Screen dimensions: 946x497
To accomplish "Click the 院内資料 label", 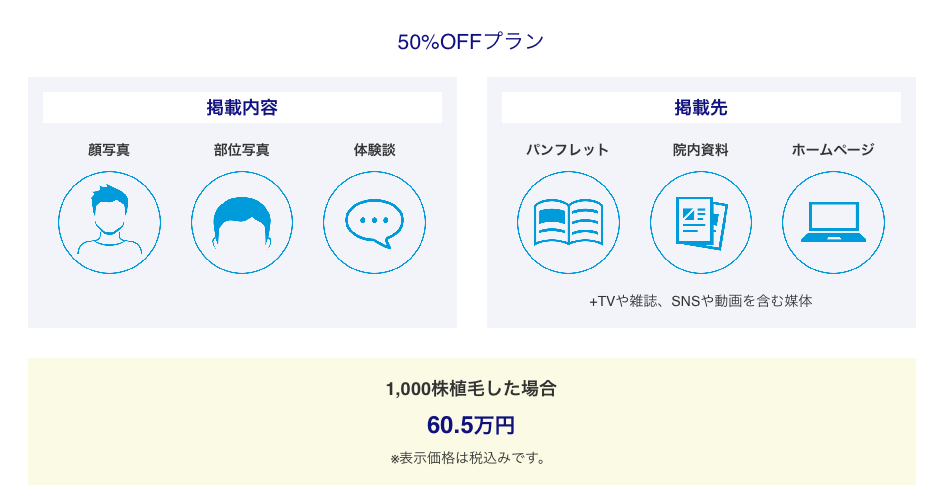I will pyautogui.click(x=701, y=150).
